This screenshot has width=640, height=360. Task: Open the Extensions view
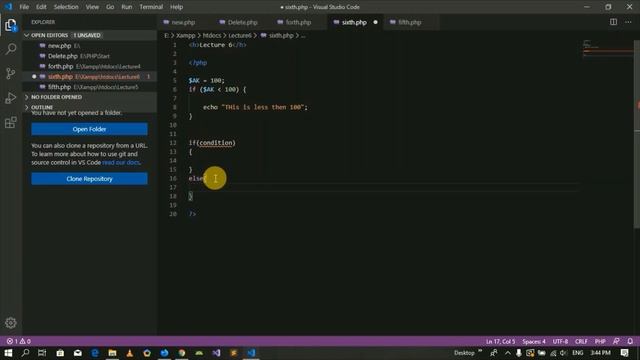point(11,122)
